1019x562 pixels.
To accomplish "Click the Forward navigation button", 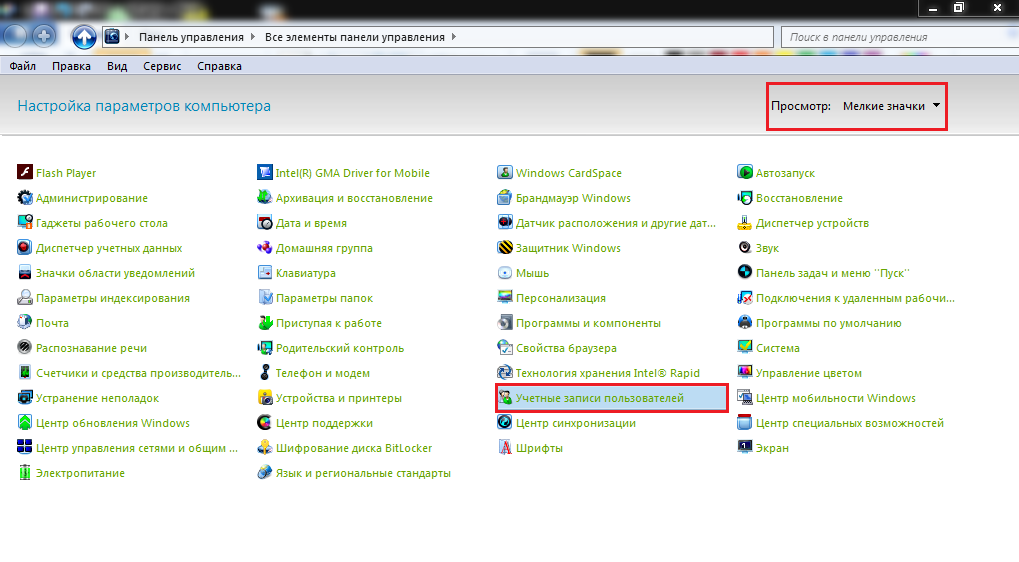I will 44,36.
